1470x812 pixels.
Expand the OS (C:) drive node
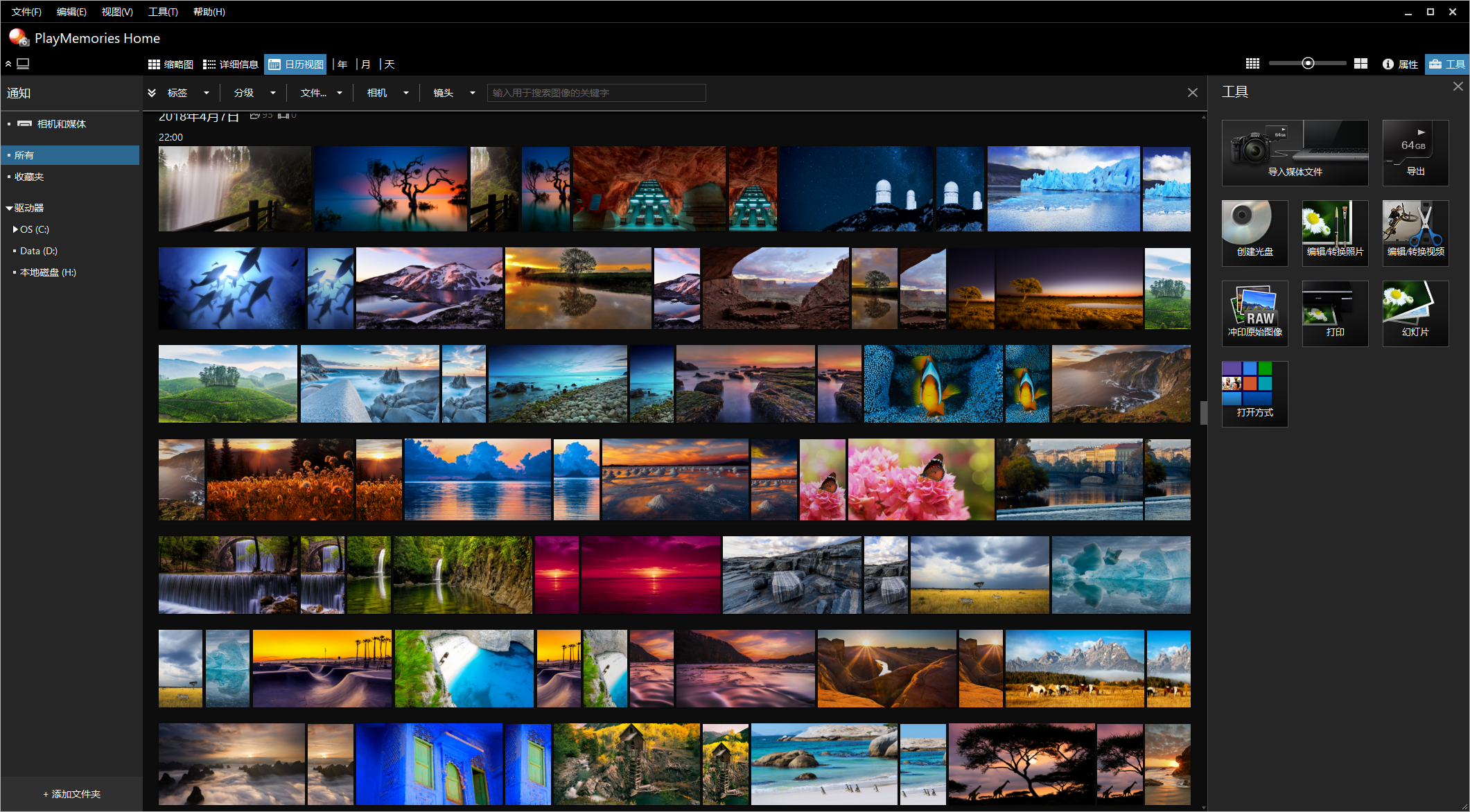point(15,229)
